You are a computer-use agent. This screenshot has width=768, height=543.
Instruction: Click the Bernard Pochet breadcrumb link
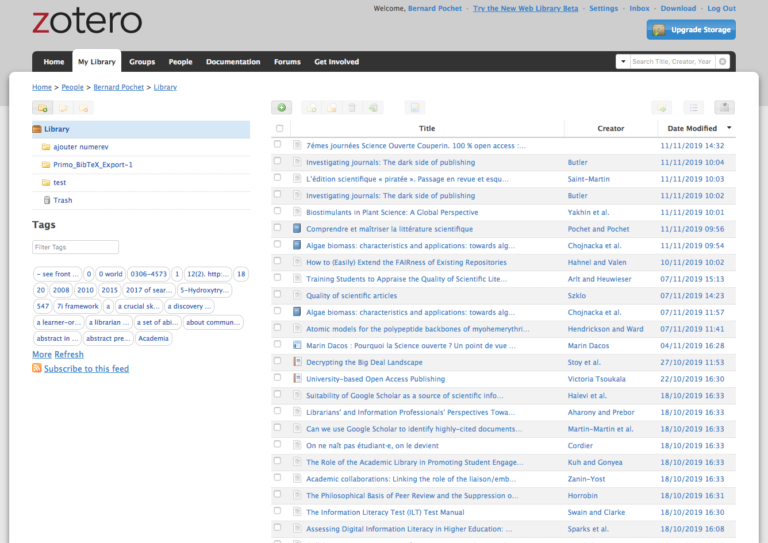coord(119,87)
